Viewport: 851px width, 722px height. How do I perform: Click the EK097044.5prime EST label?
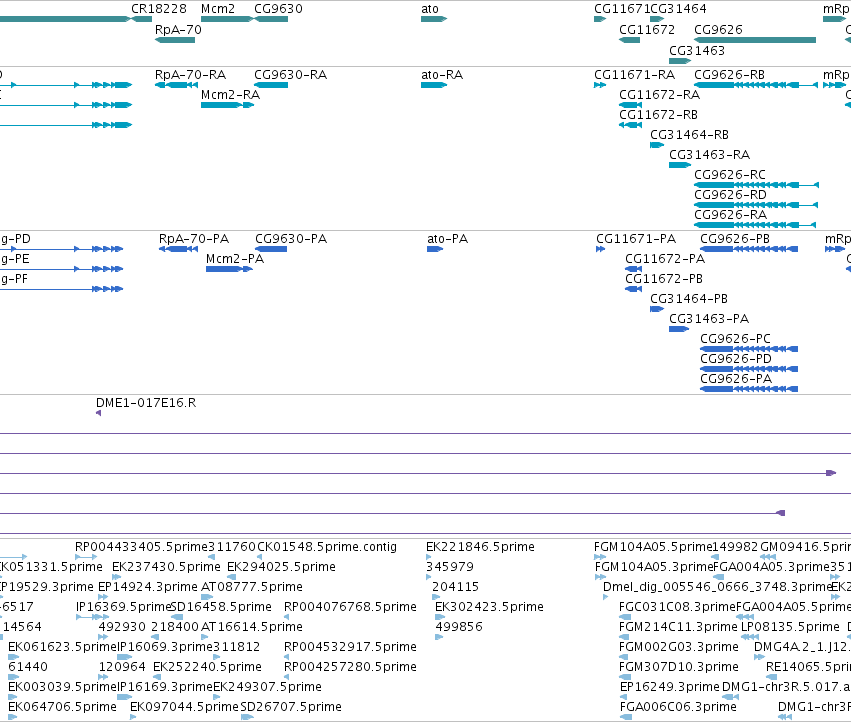pos(185,707)
